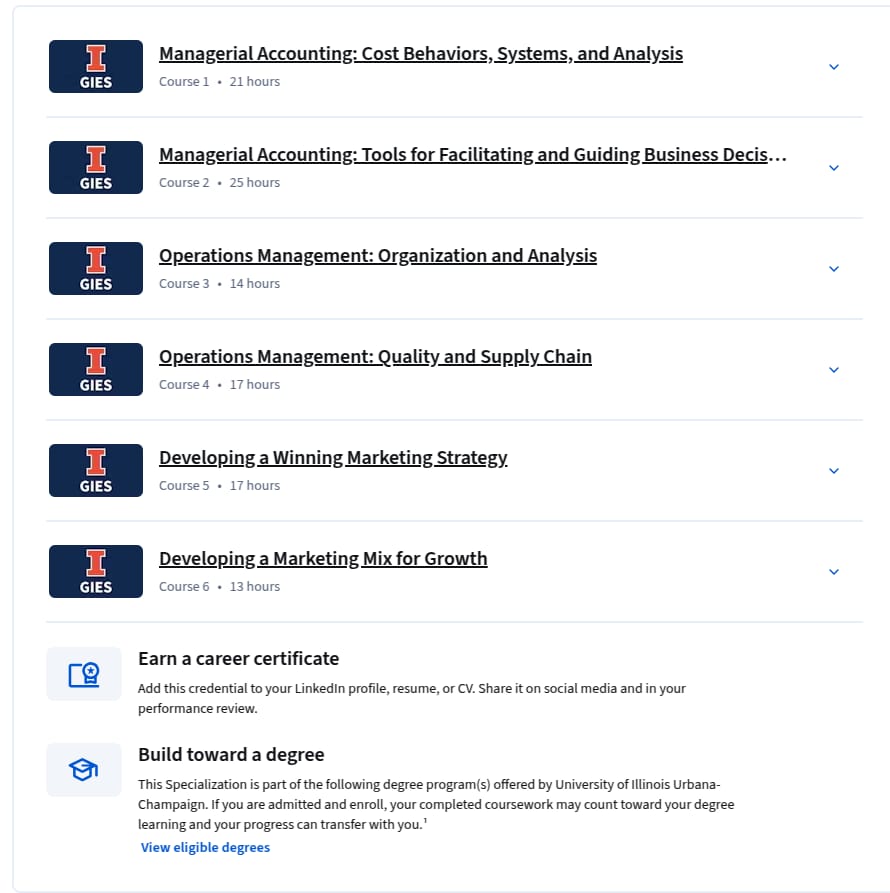Expand the Developing a Winning Marketing Strategy chevron

[x=834, y=471]
